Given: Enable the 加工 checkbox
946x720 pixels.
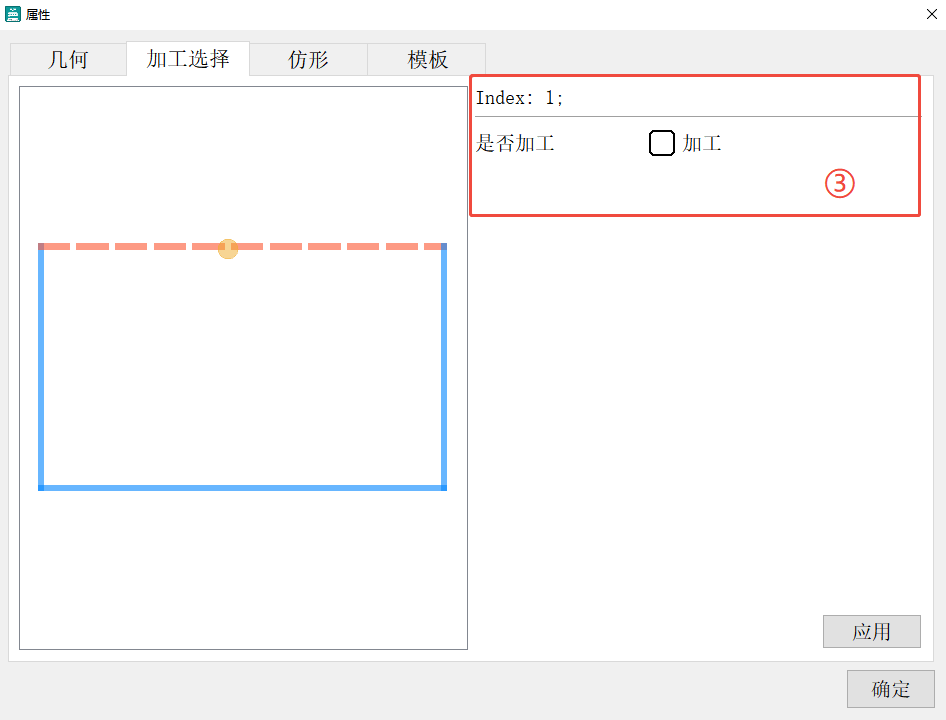Looking at the screenshot, I should [x=662, y=143].
